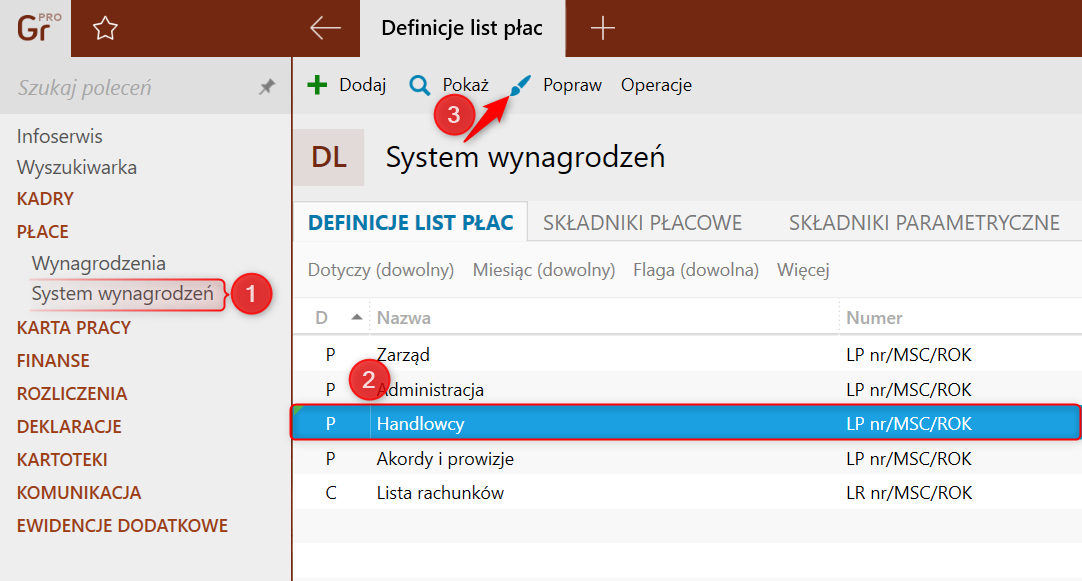The height and width of the screenshot is (581, 1082).
Task: Open the DEFINICJE LIST PŁAC tab
Action: click(411, 222)
